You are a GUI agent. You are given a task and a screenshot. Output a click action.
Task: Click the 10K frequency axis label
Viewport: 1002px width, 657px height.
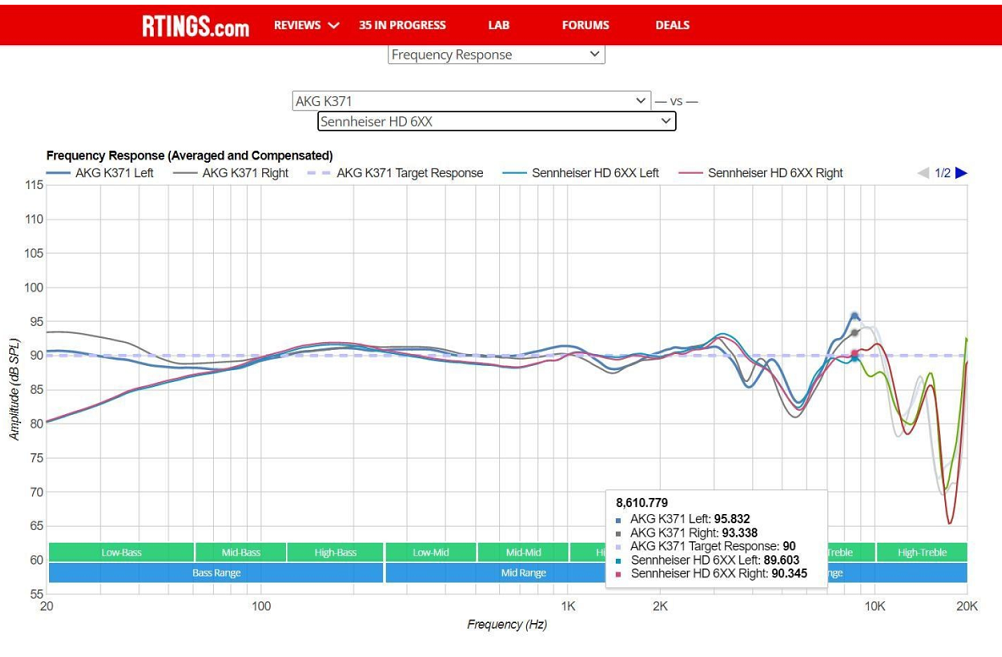point(874,606)
